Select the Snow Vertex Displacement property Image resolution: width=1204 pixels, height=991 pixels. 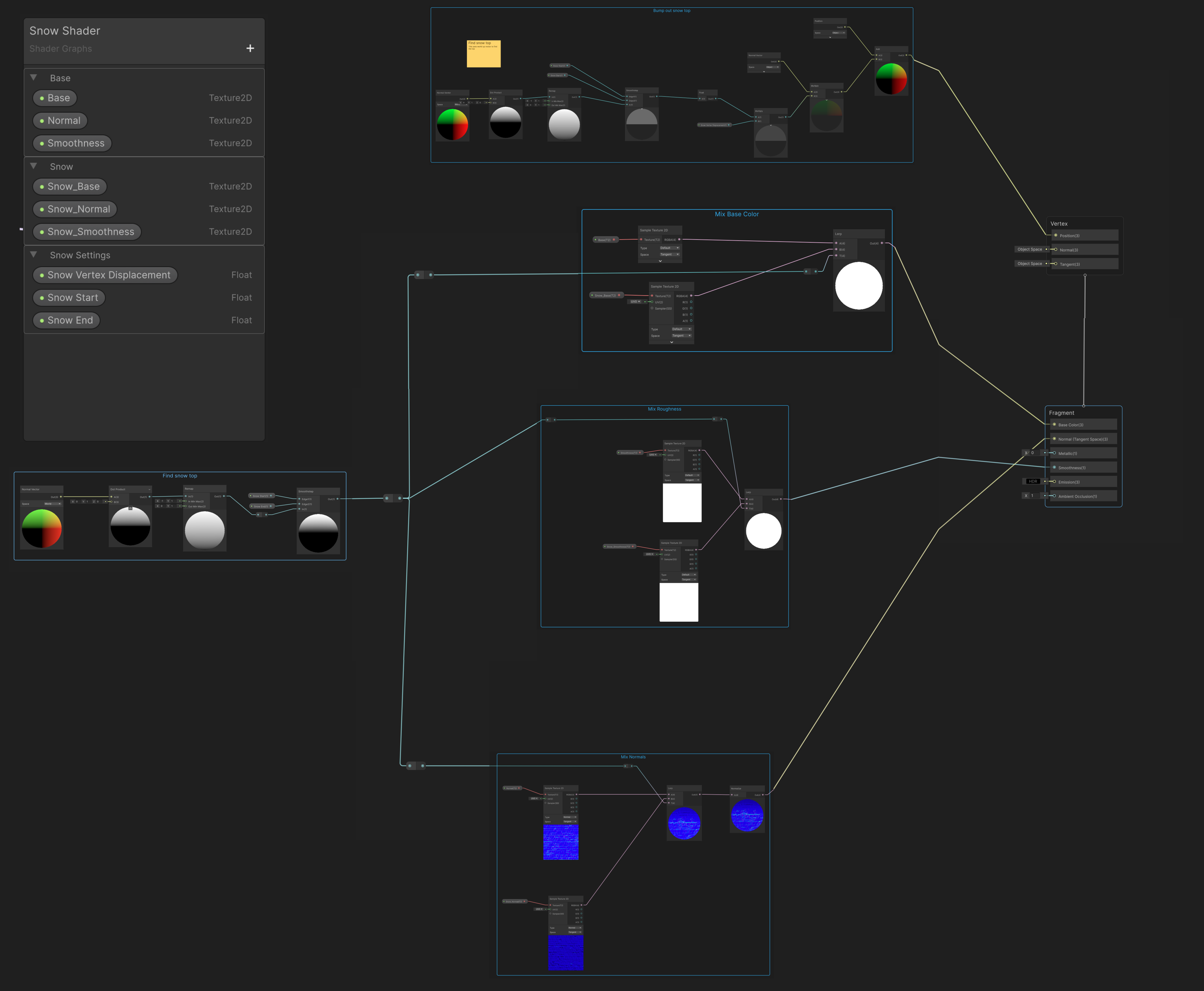point(105,275)
